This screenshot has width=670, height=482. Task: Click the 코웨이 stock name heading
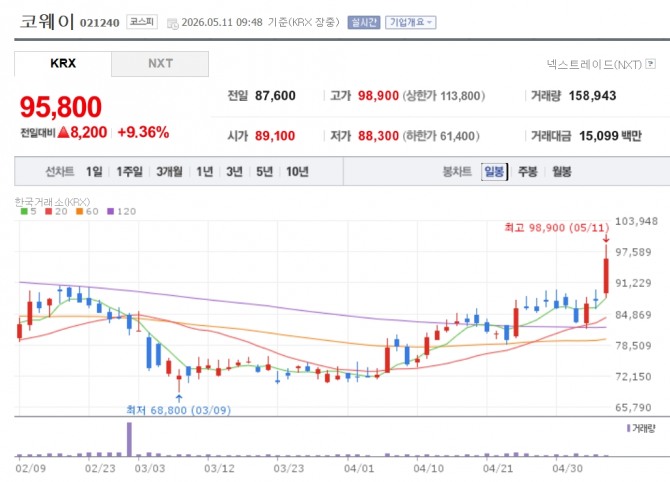(47, 21)
